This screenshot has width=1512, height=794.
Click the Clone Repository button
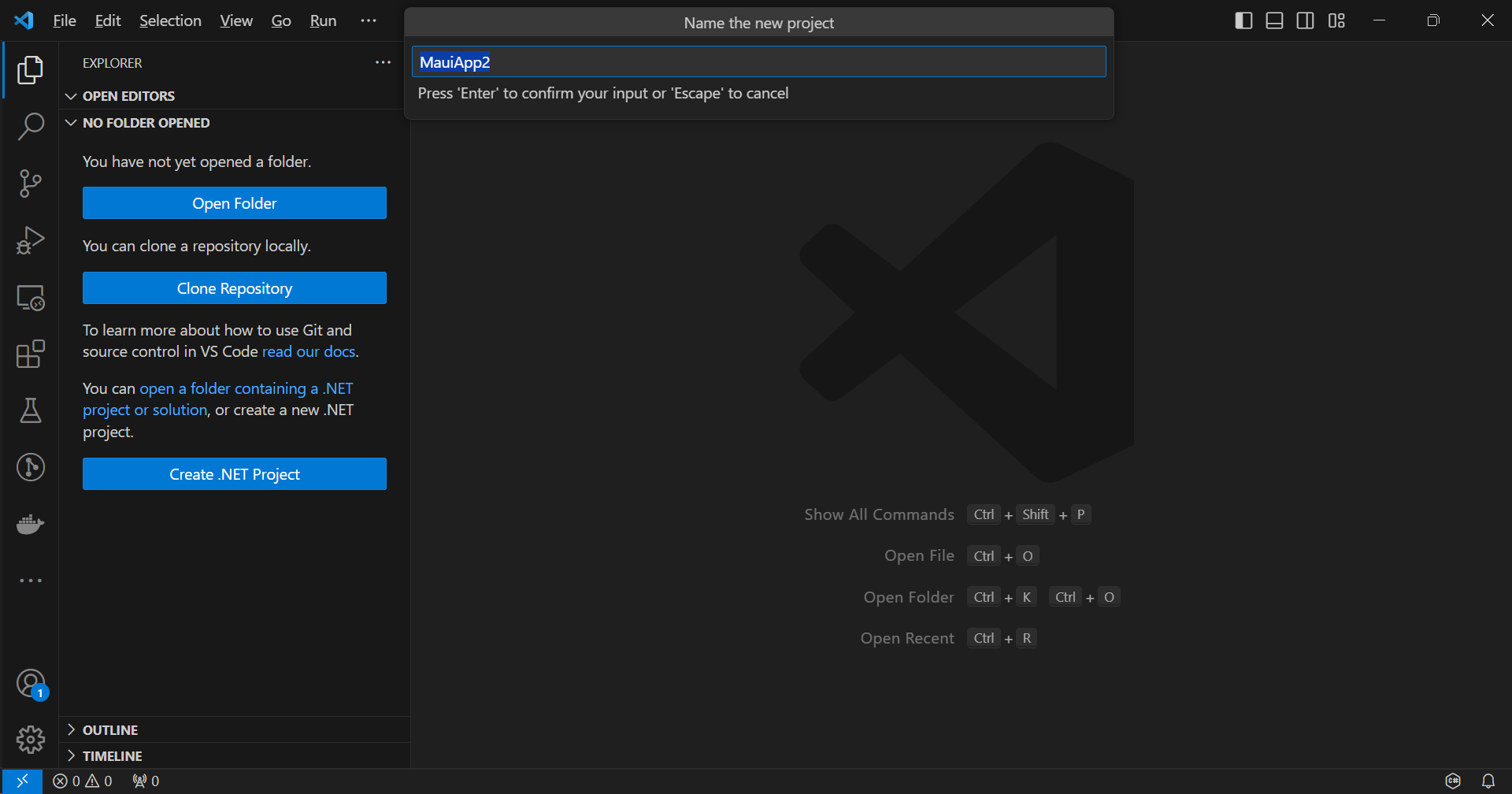tap(235, 288)
